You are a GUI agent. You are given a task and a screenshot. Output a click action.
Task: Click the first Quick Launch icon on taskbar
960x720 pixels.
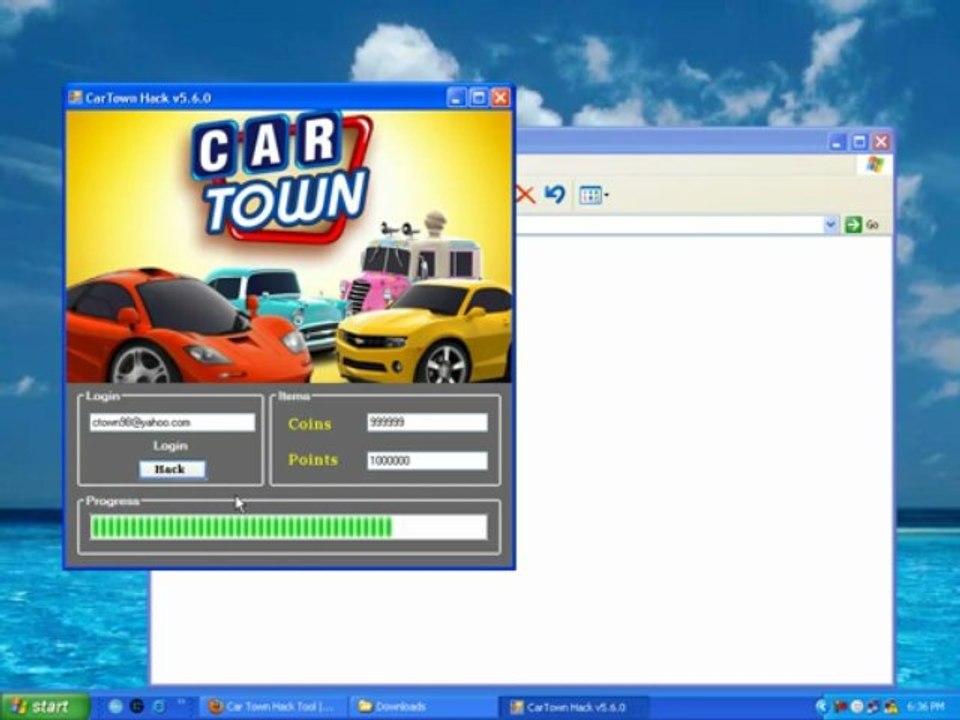115,706
